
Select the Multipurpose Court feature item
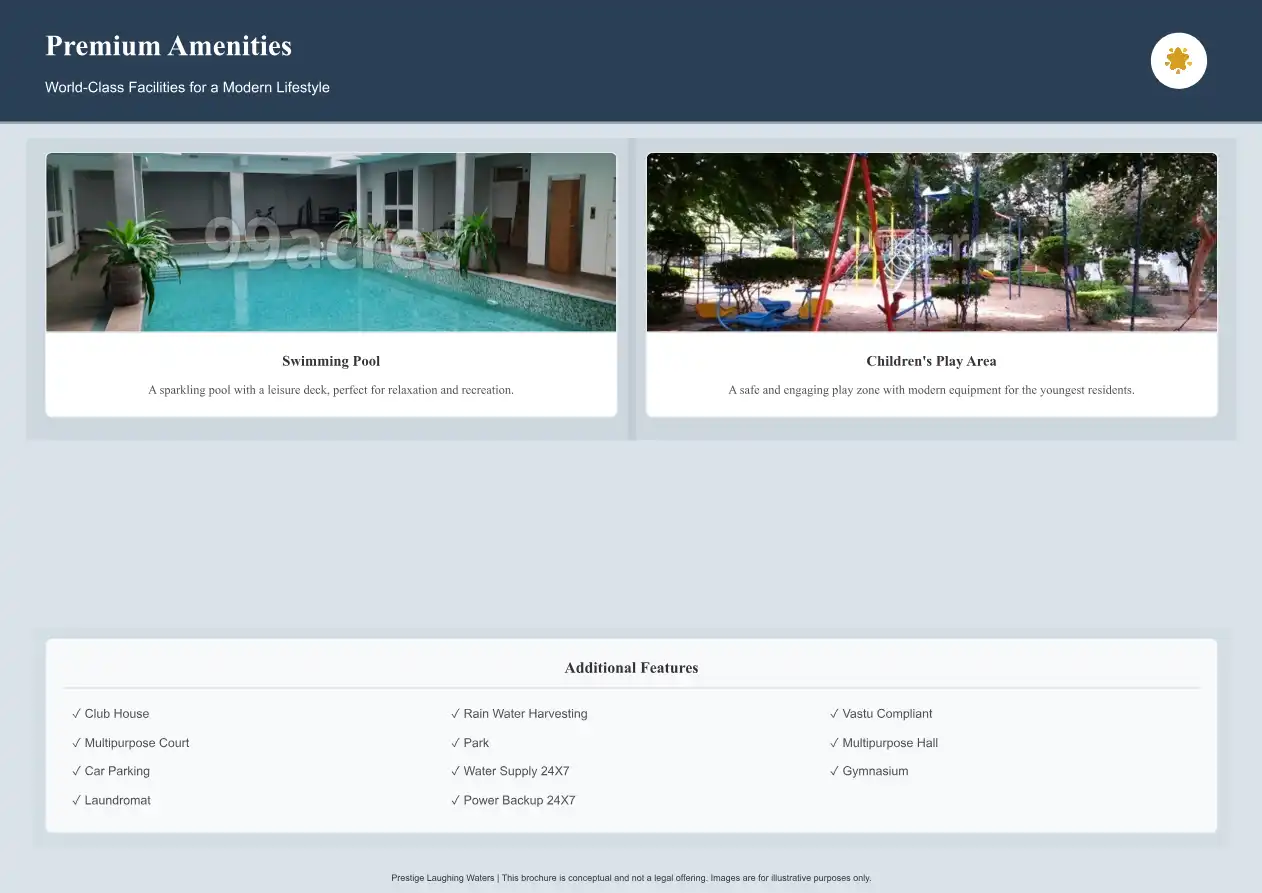point(136,743)
